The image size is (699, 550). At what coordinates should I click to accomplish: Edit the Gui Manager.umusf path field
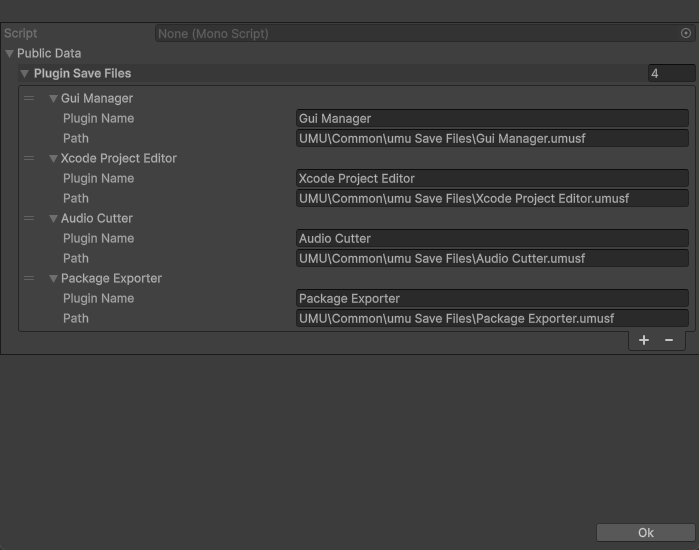click(x=492, y=139)
